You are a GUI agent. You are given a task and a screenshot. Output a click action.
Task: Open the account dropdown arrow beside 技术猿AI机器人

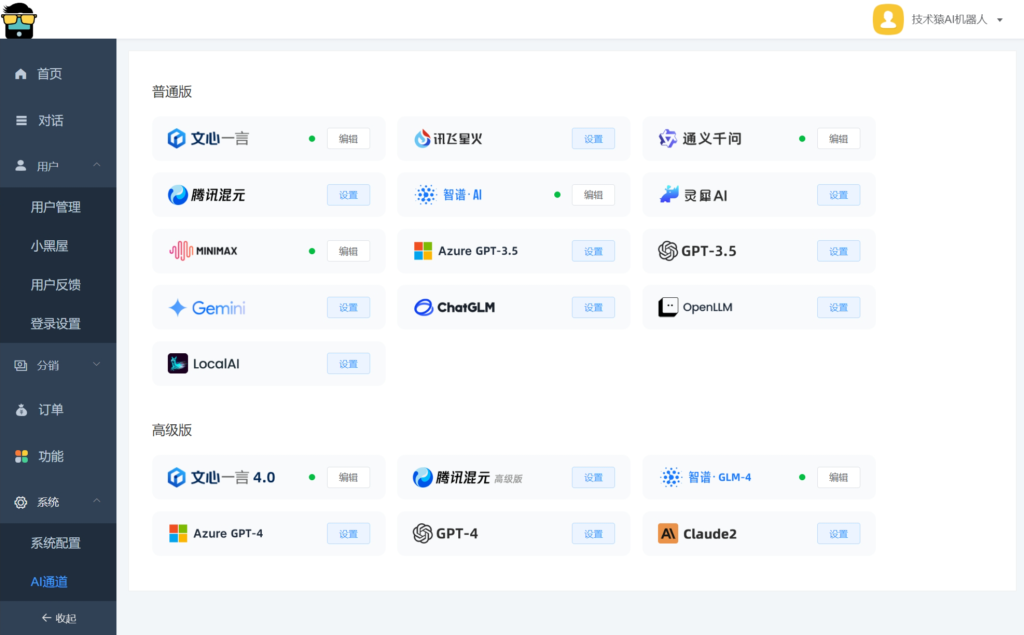[999, 20]
